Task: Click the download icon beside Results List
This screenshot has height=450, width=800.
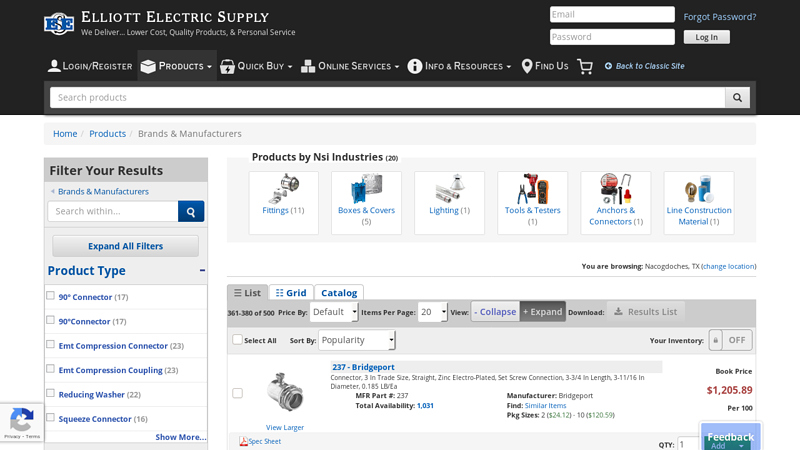Action: pos(618,311)
